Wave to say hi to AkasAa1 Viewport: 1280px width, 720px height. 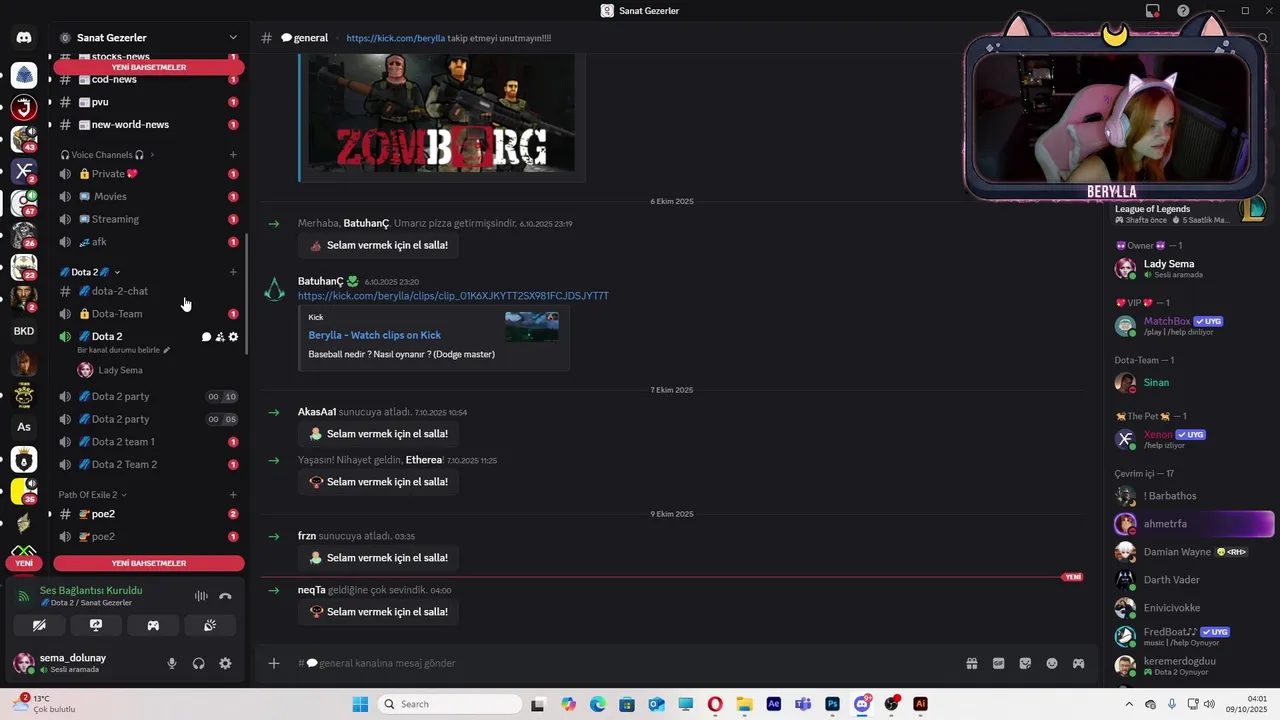coord(378,434)
